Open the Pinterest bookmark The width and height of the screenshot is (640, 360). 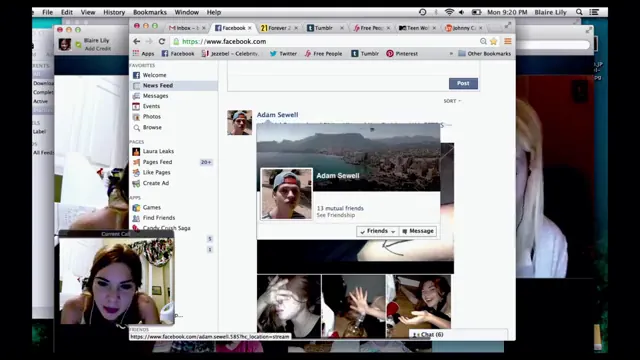402,53
